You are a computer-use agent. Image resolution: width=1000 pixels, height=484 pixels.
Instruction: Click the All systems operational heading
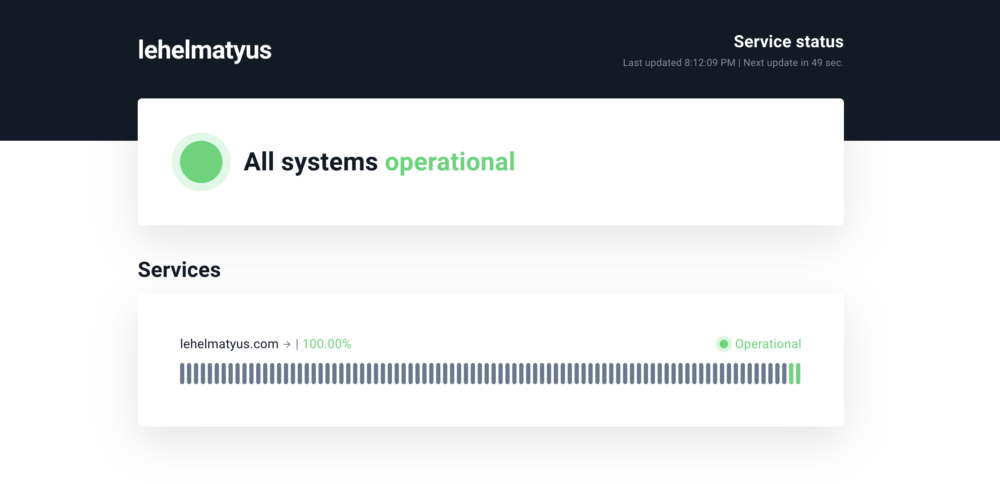click(x=379, y=162)
